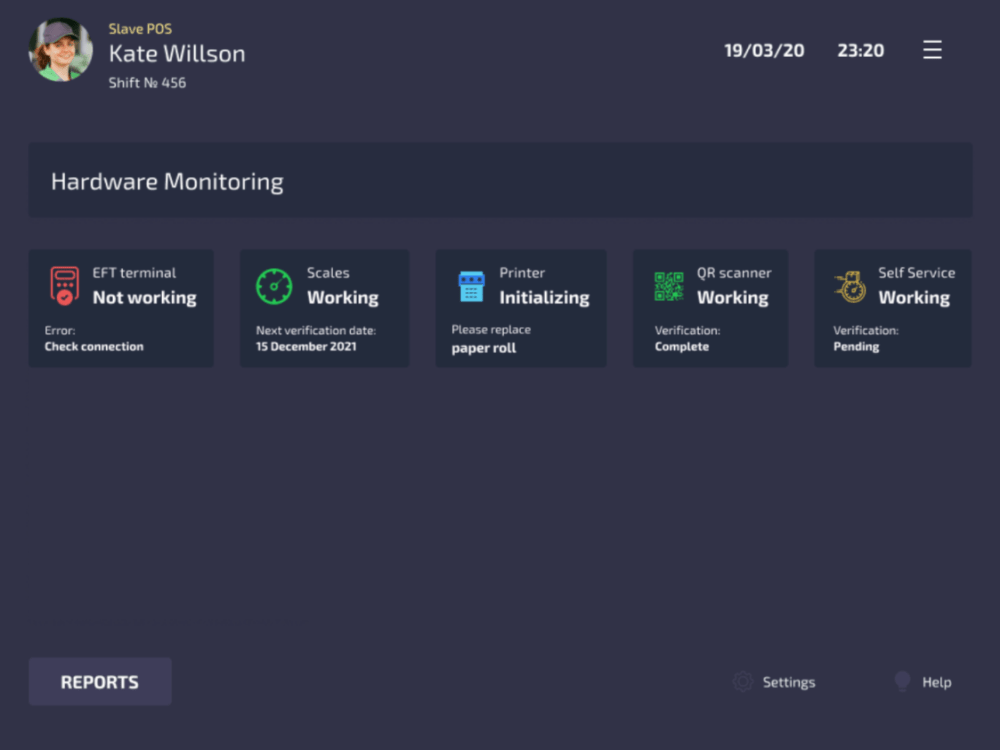The image size is (1000, 750).
Task: Click the green QR scanner icon
Action: point(669,286)
